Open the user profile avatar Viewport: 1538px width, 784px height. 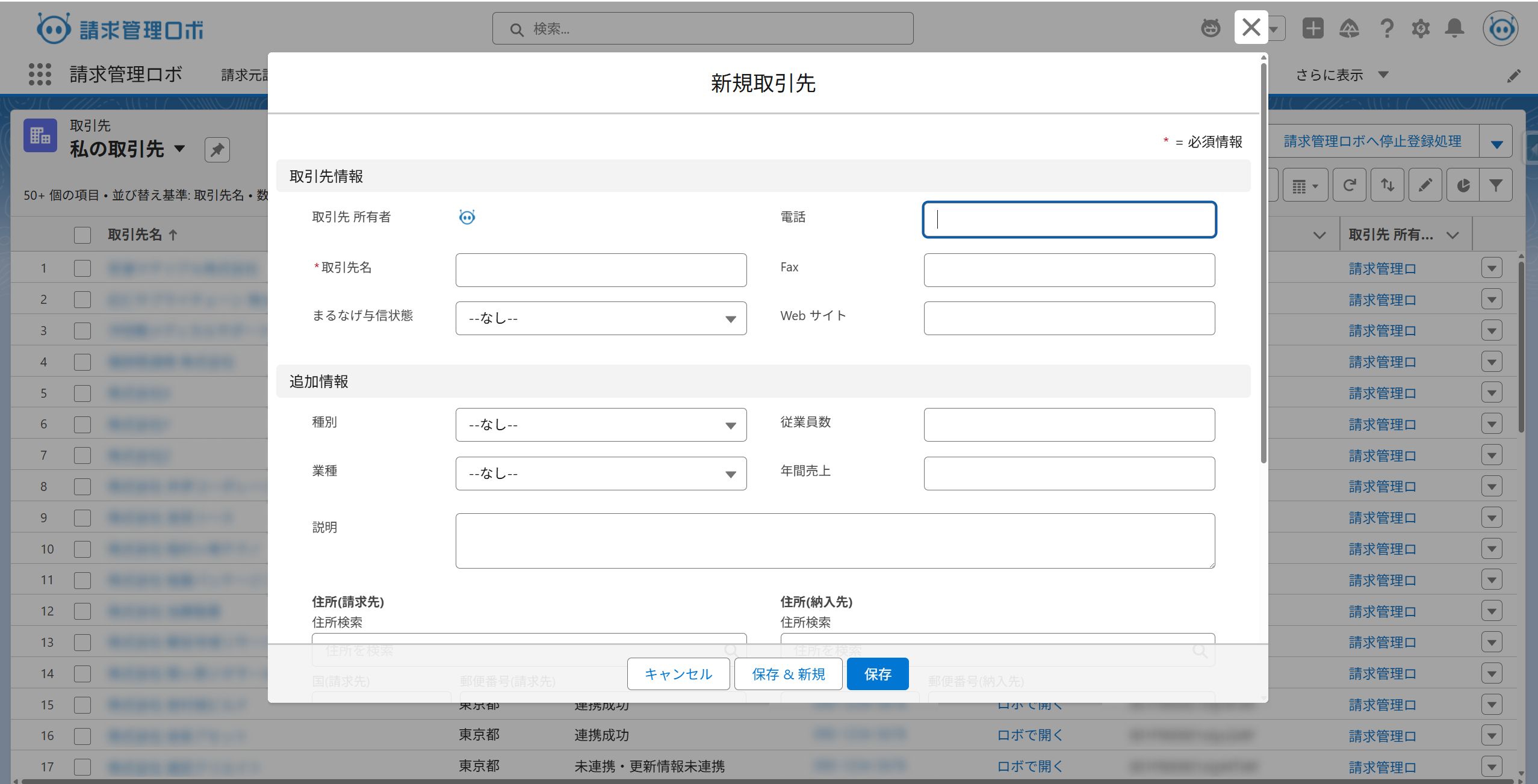tap(1500, 28)
